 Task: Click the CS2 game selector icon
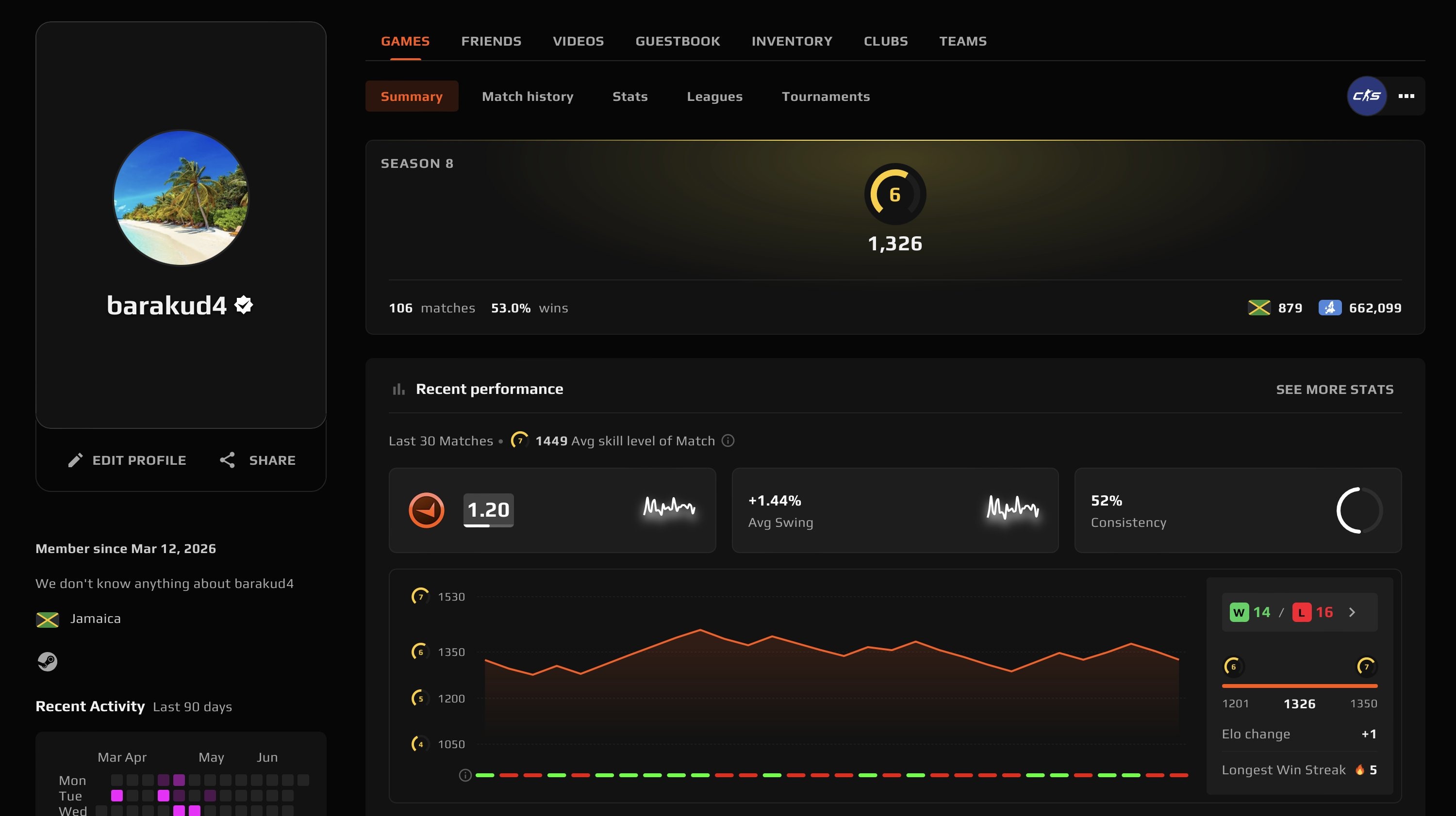(x=1366, y=96)
